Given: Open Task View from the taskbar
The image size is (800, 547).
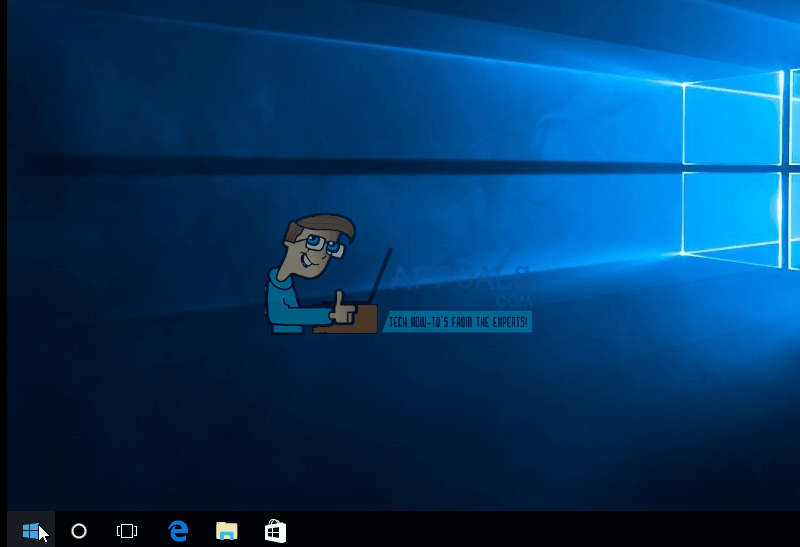Looking at the screenshot, I should [127, 531].
